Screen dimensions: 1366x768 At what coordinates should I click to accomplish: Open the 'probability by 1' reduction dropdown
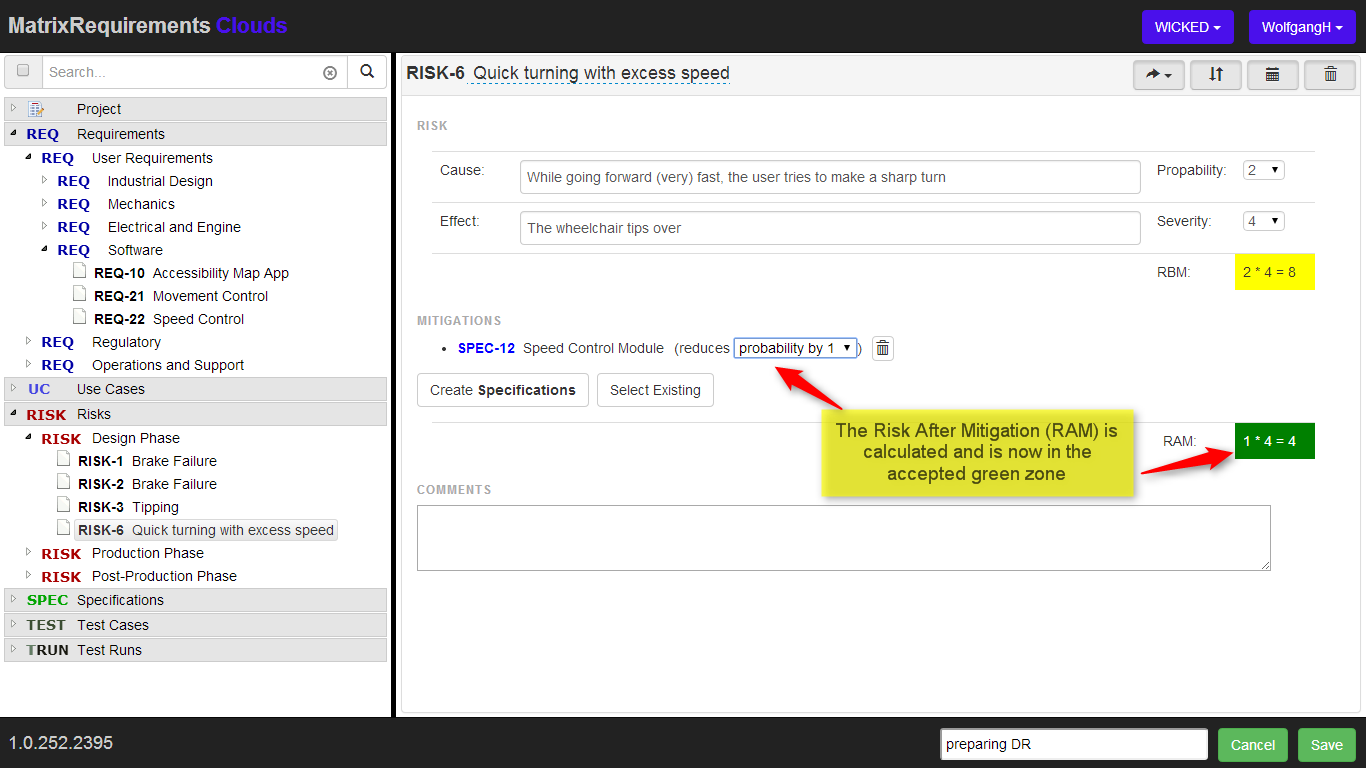pyautogui.click(x=795, y=348)
